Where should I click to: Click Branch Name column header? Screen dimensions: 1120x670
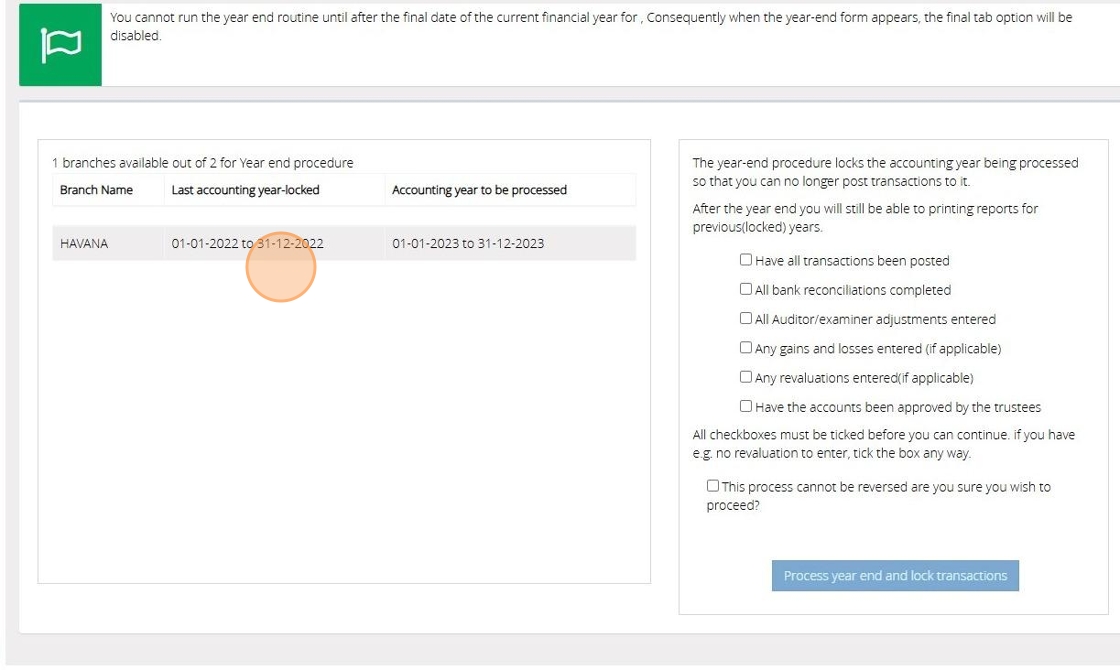point(96,190)
